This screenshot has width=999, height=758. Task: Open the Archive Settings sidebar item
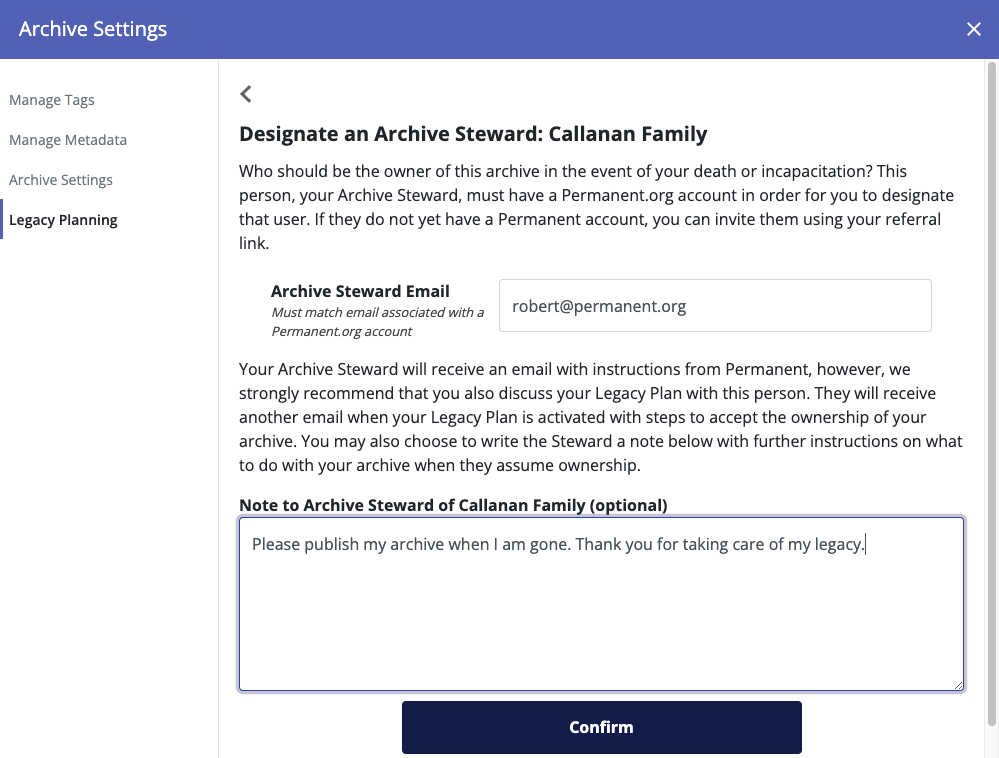point(61,180)
